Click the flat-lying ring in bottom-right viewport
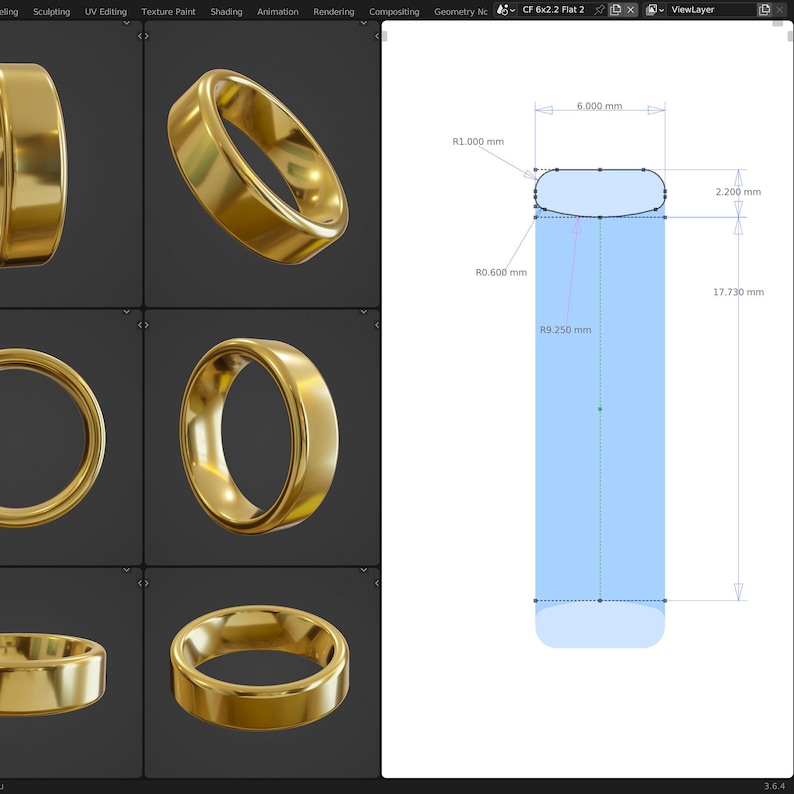 pos(259,704)
